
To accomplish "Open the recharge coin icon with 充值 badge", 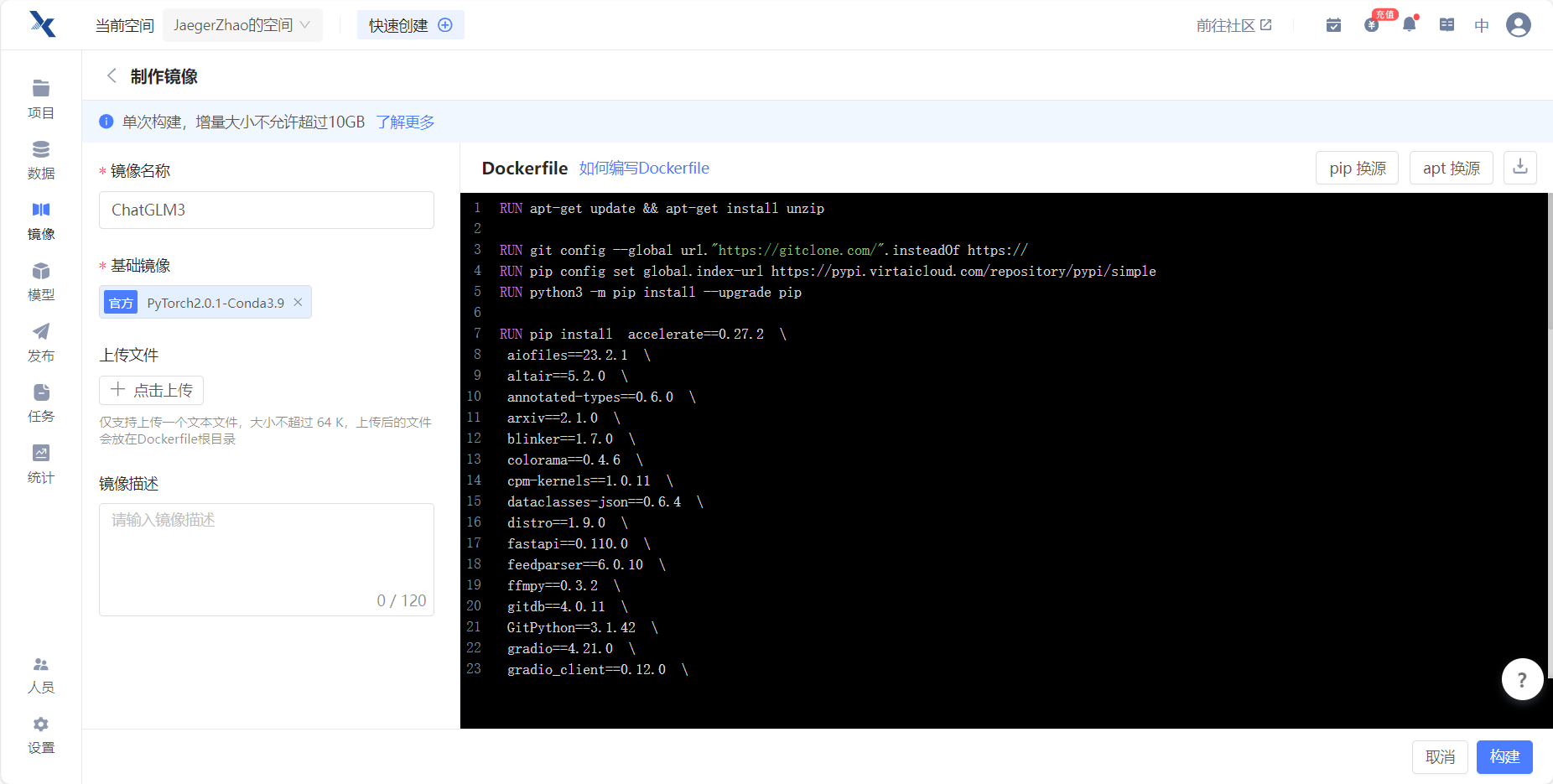I will (1372, 25).
